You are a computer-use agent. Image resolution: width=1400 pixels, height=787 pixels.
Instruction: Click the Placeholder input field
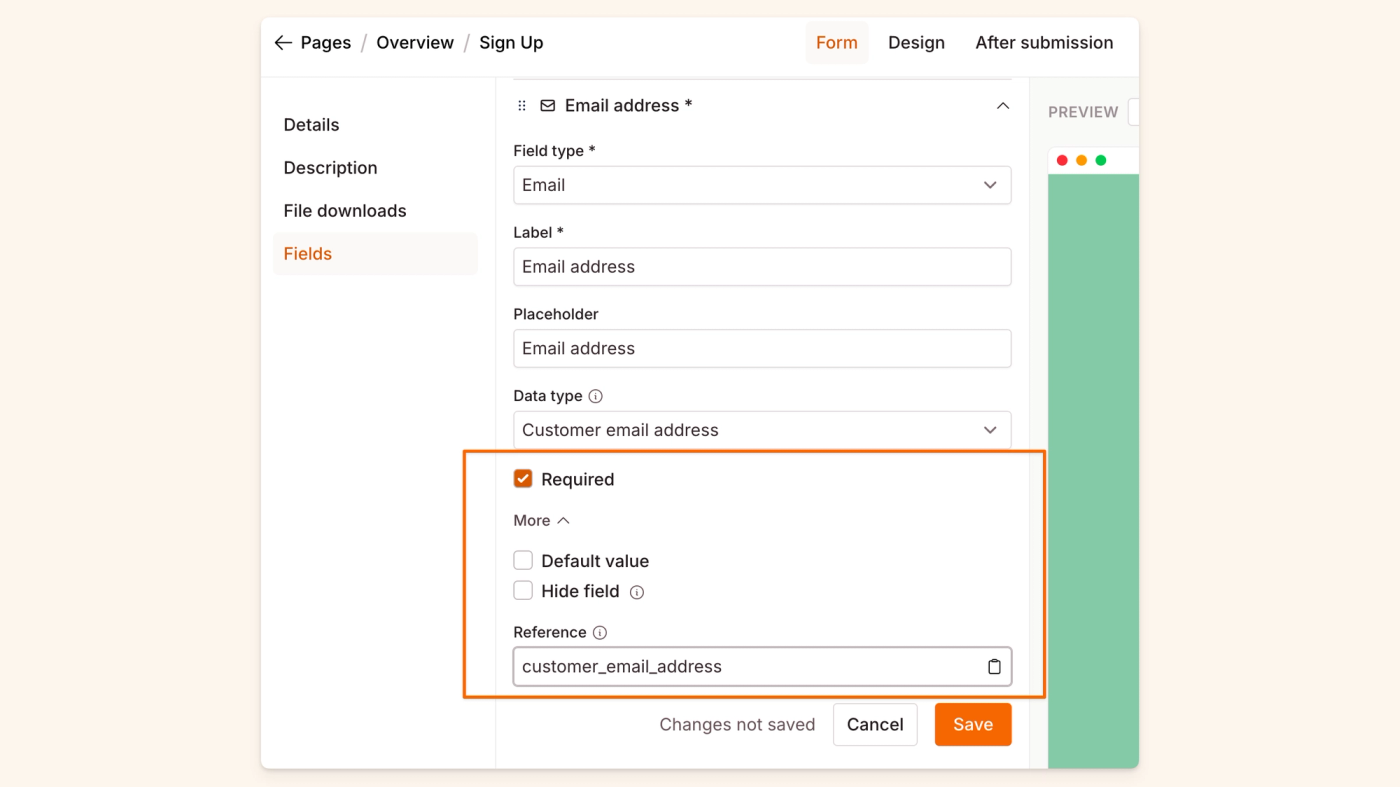(x=762, y=349)
